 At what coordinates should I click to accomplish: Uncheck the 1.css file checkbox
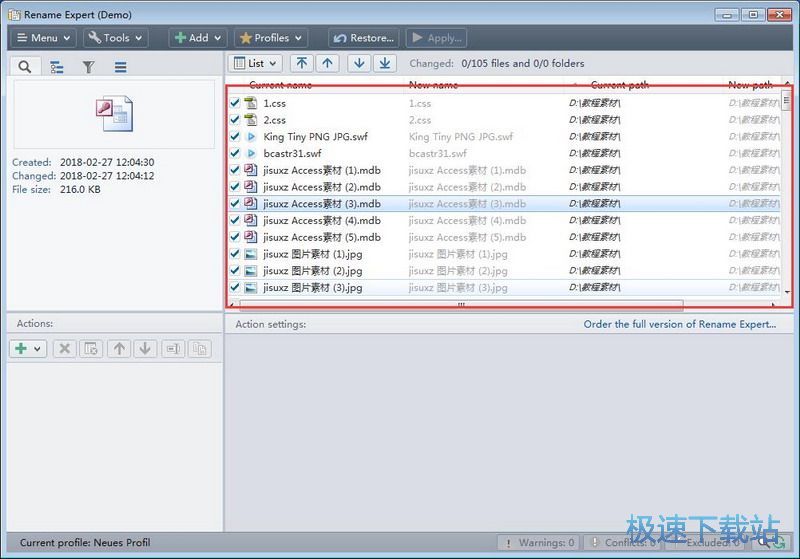pyautogui.click(x=235, y=103)
